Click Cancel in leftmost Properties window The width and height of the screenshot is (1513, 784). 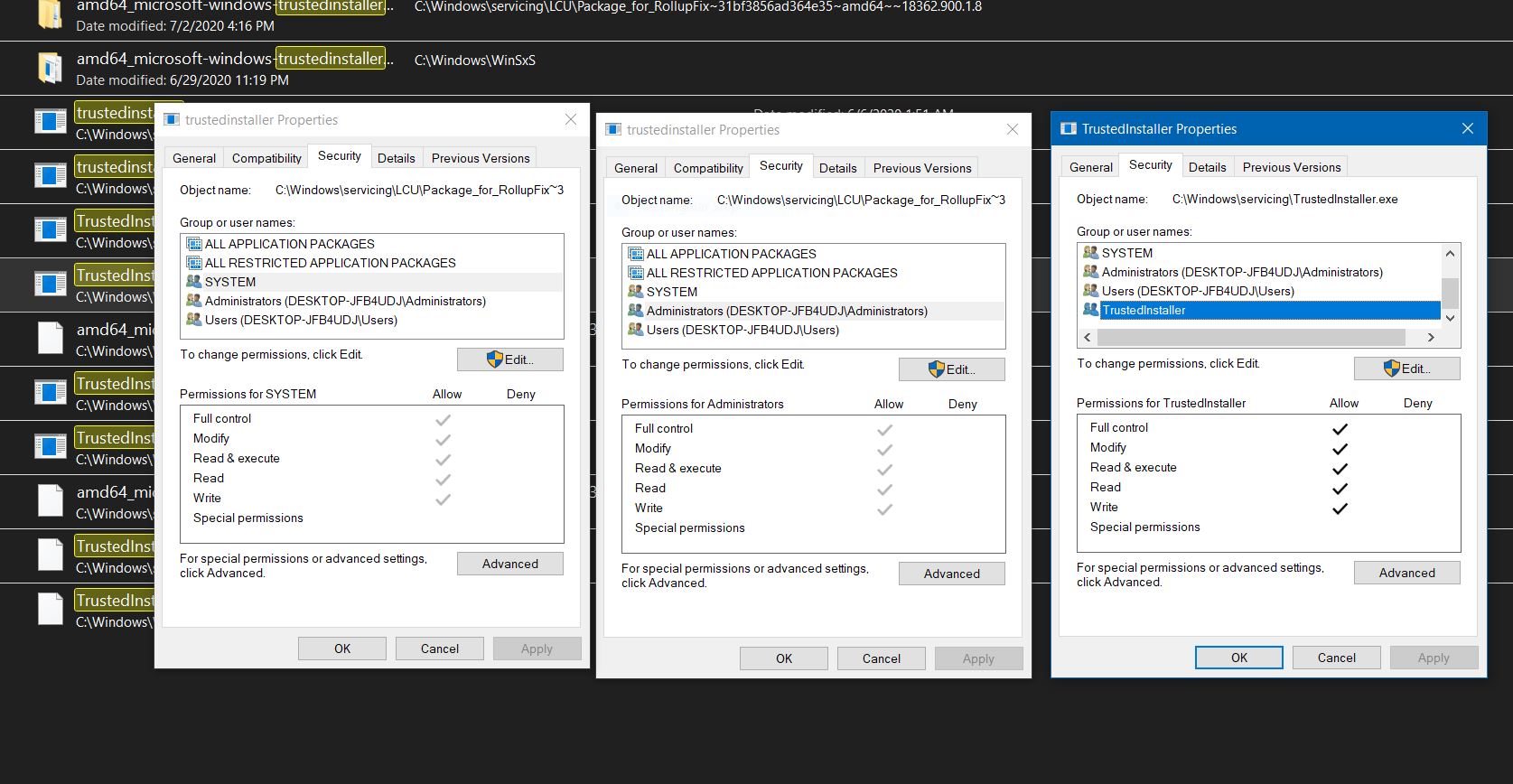(440, 649)
